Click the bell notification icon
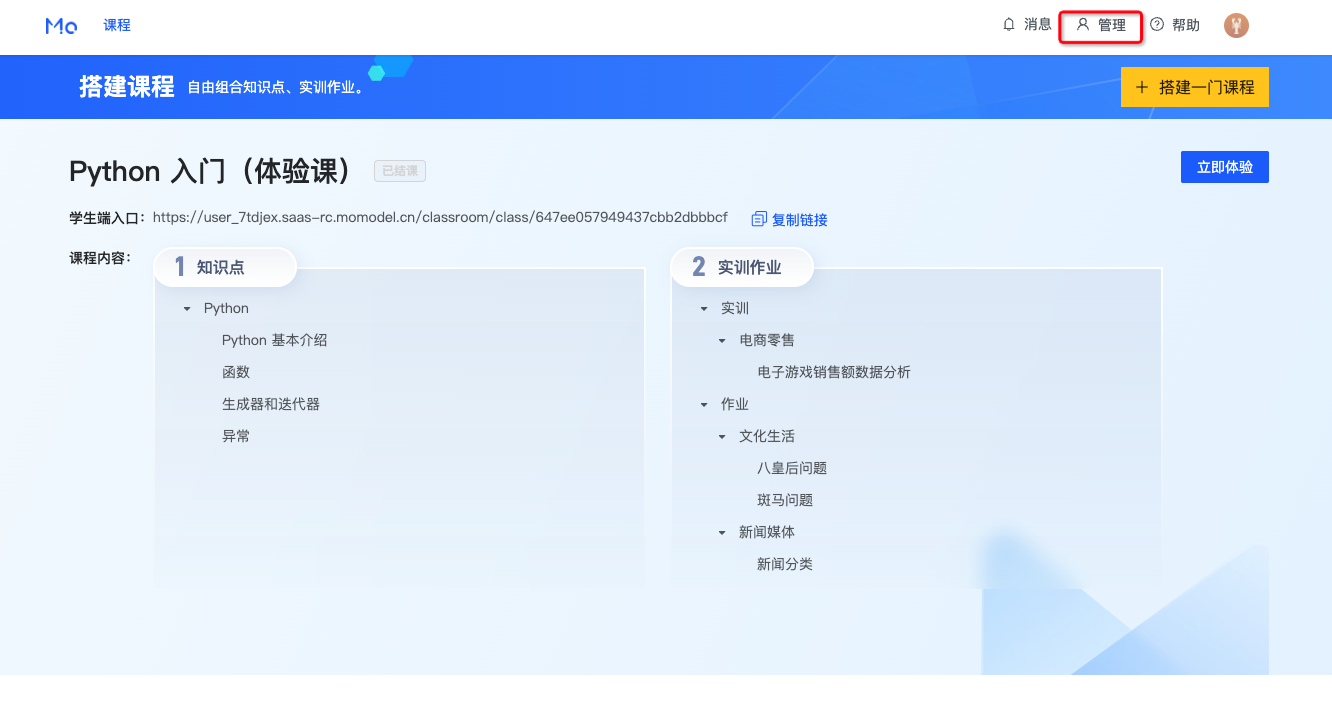This screenshot has height=705, width=1332. [x=1009, y=25]
